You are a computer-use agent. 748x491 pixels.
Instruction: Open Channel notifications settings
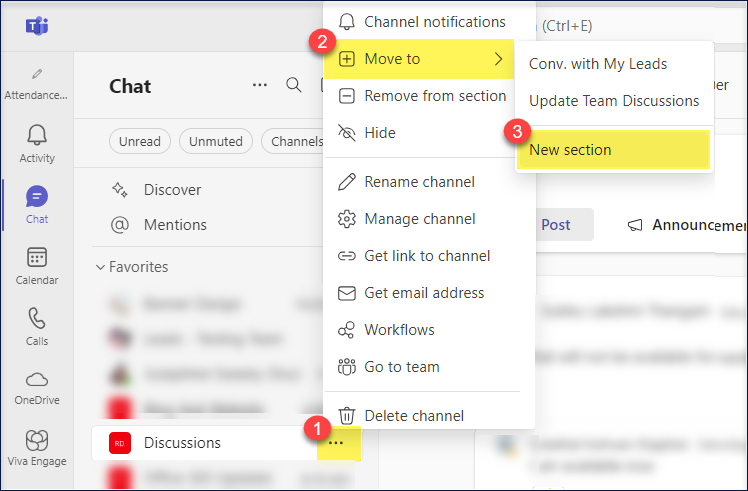click(434, 22)
